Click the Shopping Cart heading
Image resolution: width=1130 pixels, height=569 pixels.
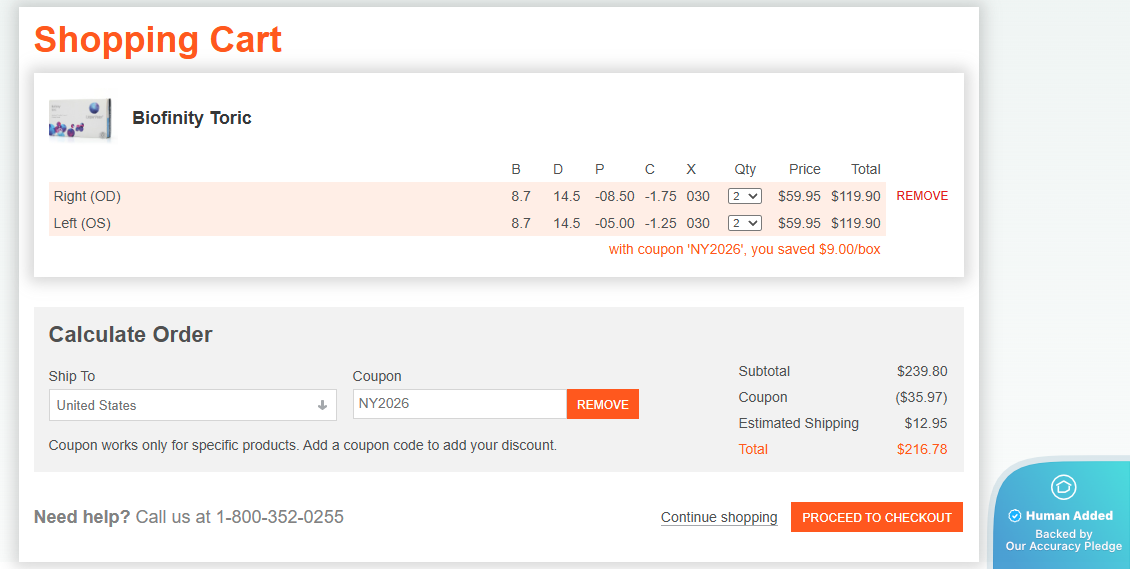coord(158,40)
